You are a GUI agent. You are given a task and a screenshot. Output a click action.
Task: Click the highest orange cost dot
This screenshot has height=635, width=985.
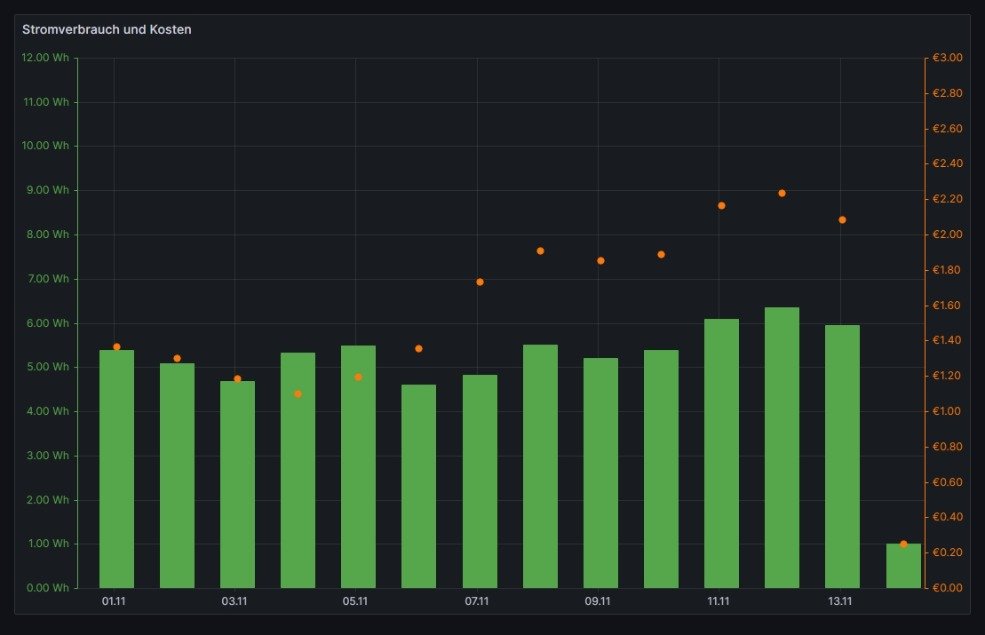pos(782,193)
